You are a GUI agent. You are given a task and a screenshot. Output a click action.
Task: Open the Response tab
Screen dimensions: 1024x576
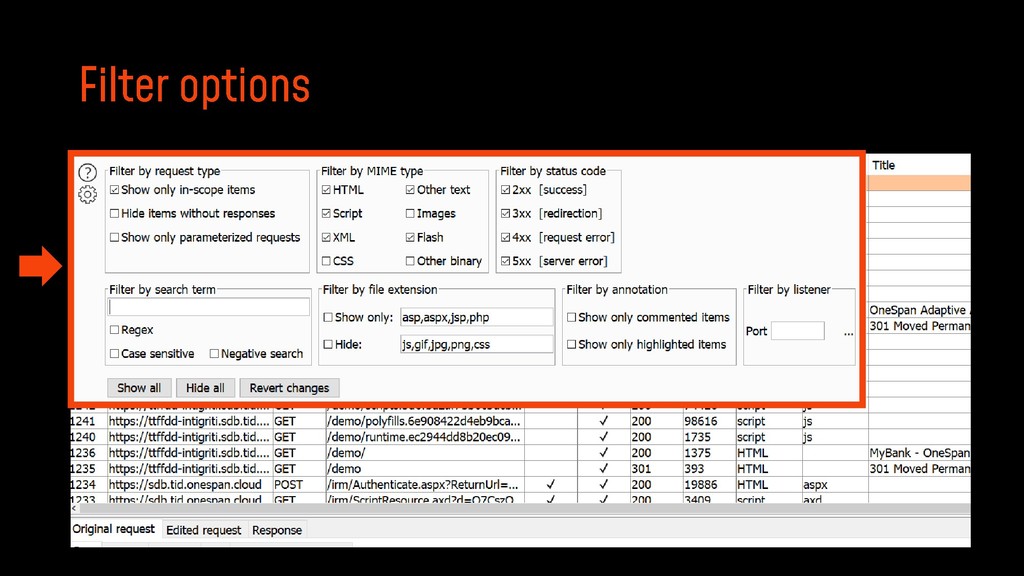coord(277,530)
